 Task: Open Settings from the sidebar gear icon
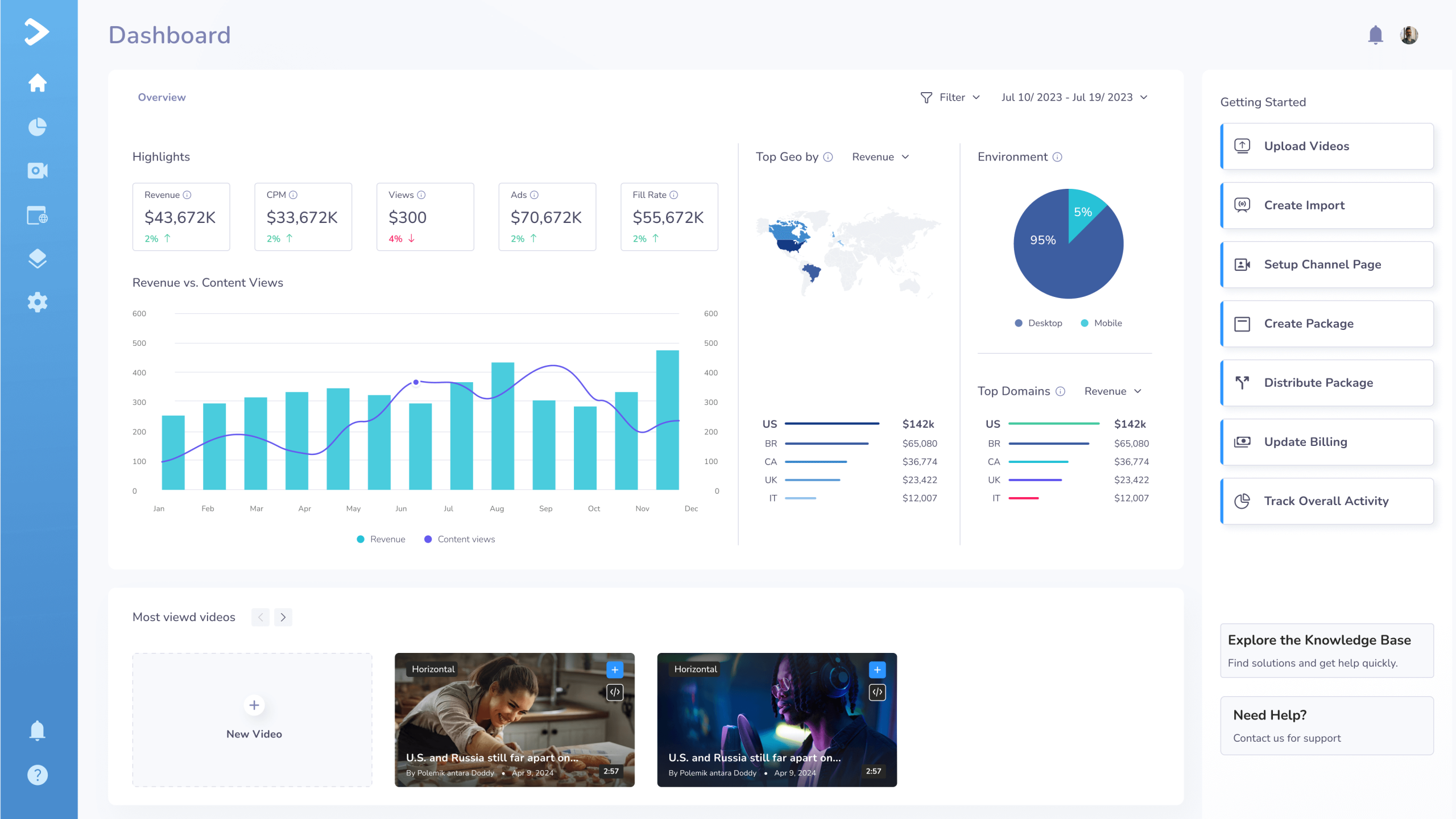pyautogui.click(x=37, y=302)
